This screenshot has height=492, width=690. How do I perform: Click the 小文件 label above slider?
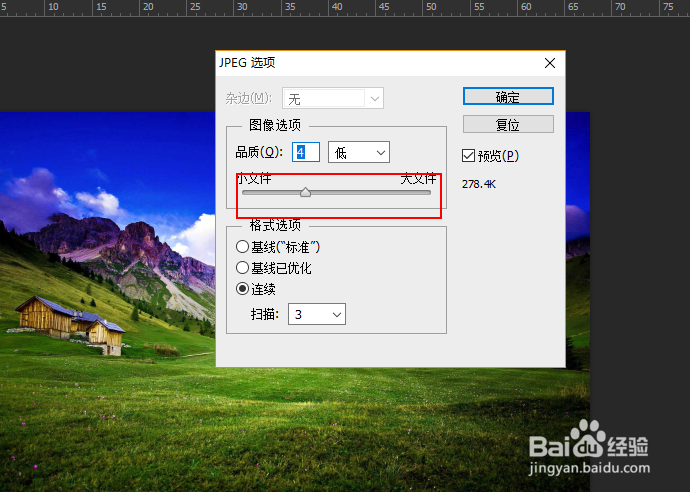[254, 178]
